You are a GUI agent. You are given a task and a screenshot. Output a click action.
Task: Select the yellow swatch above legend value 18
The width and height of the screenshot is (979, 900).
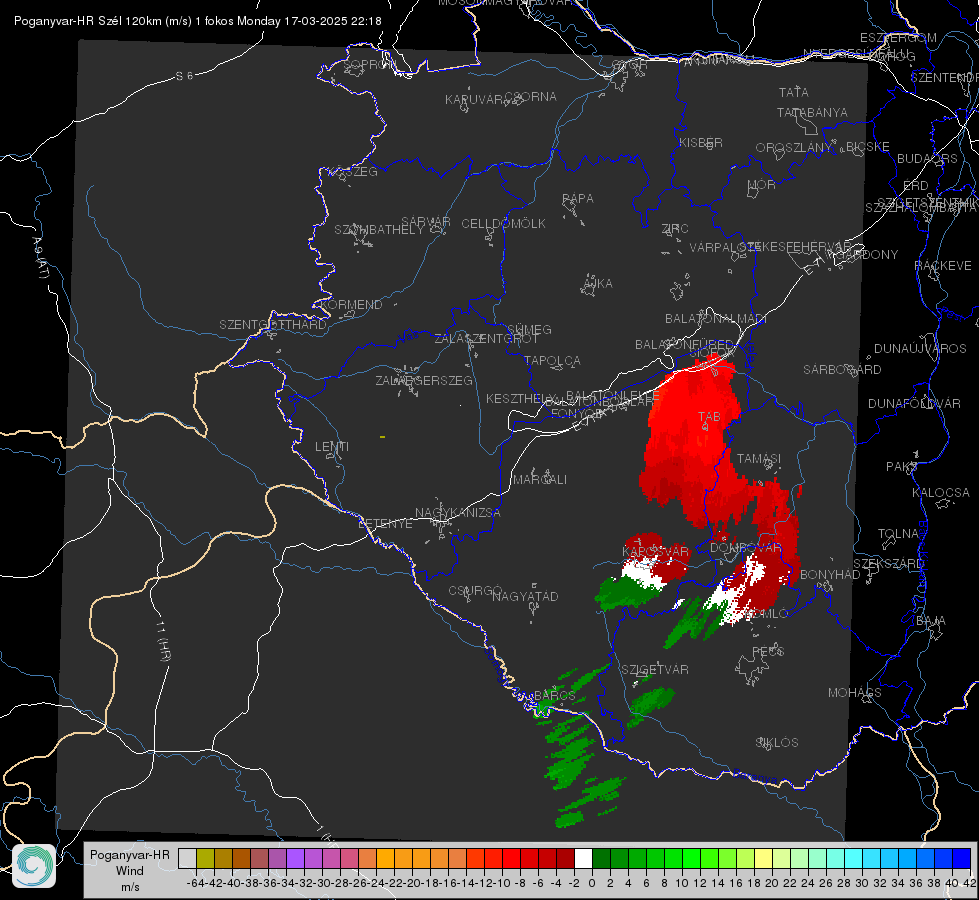click(x=763, y=859)
